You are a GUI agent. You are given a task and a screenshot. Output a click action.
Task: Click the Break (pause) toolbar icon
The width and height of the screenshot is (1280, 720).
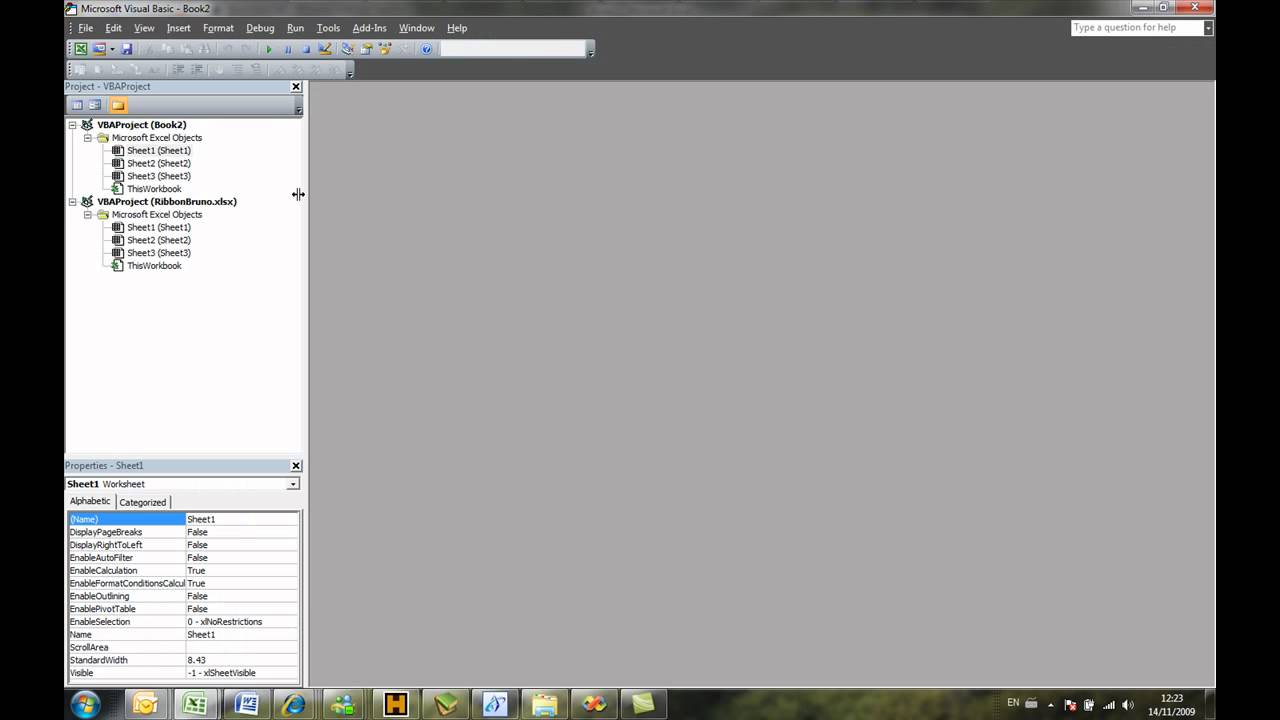tap(287, 49)
